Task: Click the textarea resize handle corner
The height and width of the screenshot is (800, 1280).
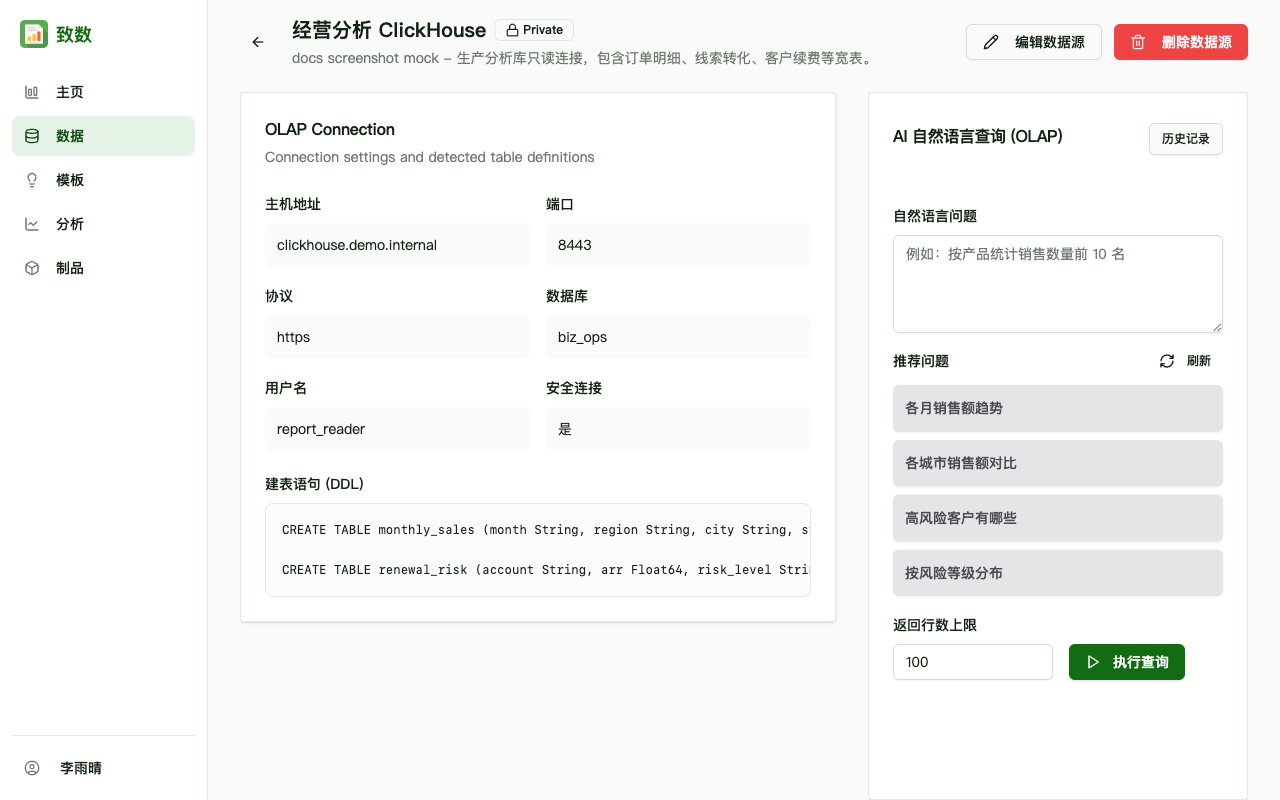Action: pos(1217,327)
